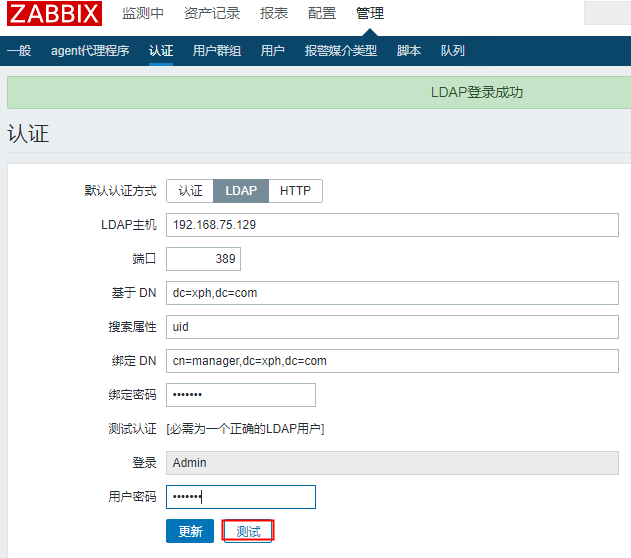Viewport: 631px width, 558px height.
Task: Go to the agent代理程序 submenu
Action: coord(90,51)
